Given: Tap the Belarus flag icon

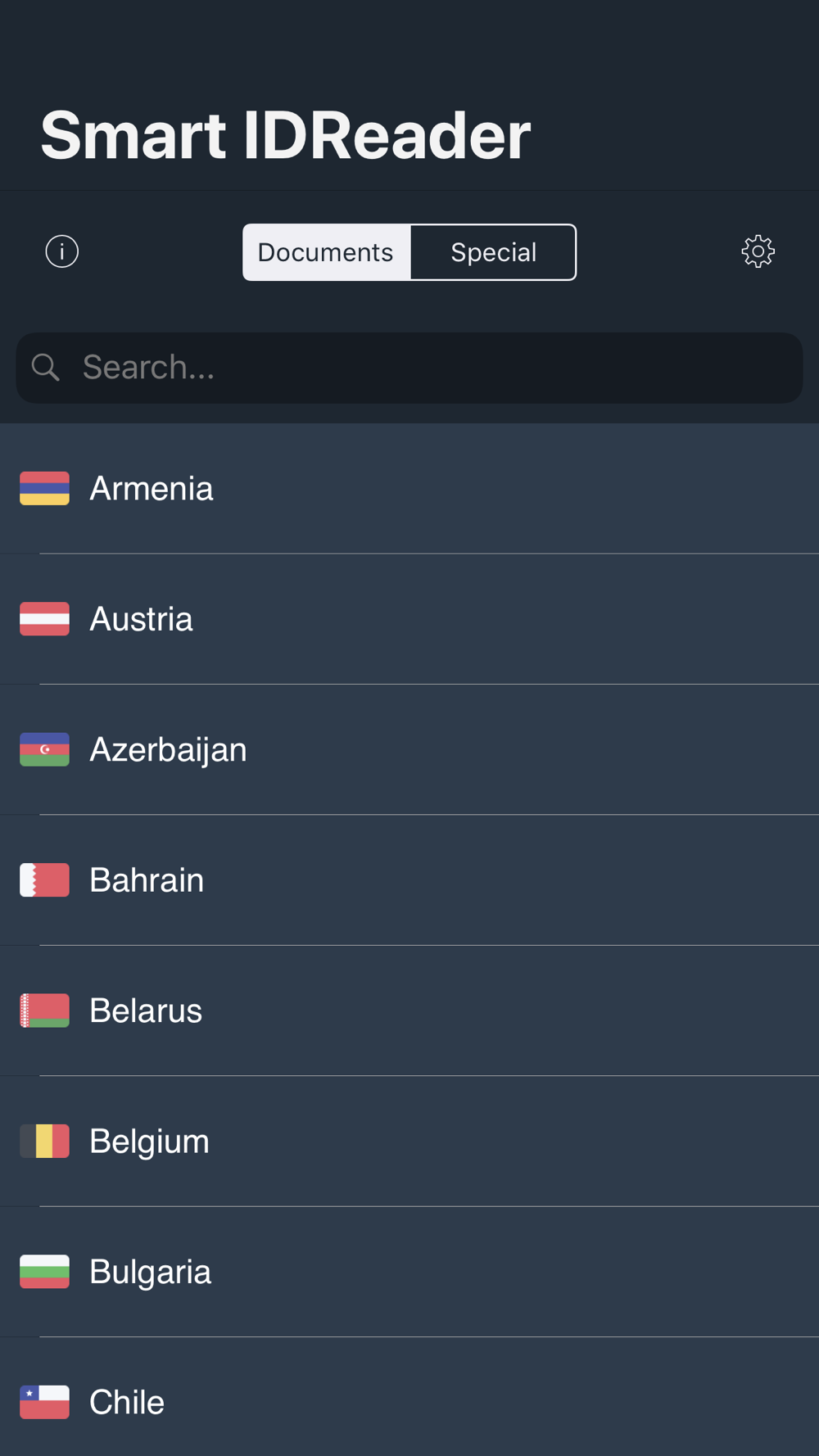Looking at the screenshot, I should coord(44,1011).
